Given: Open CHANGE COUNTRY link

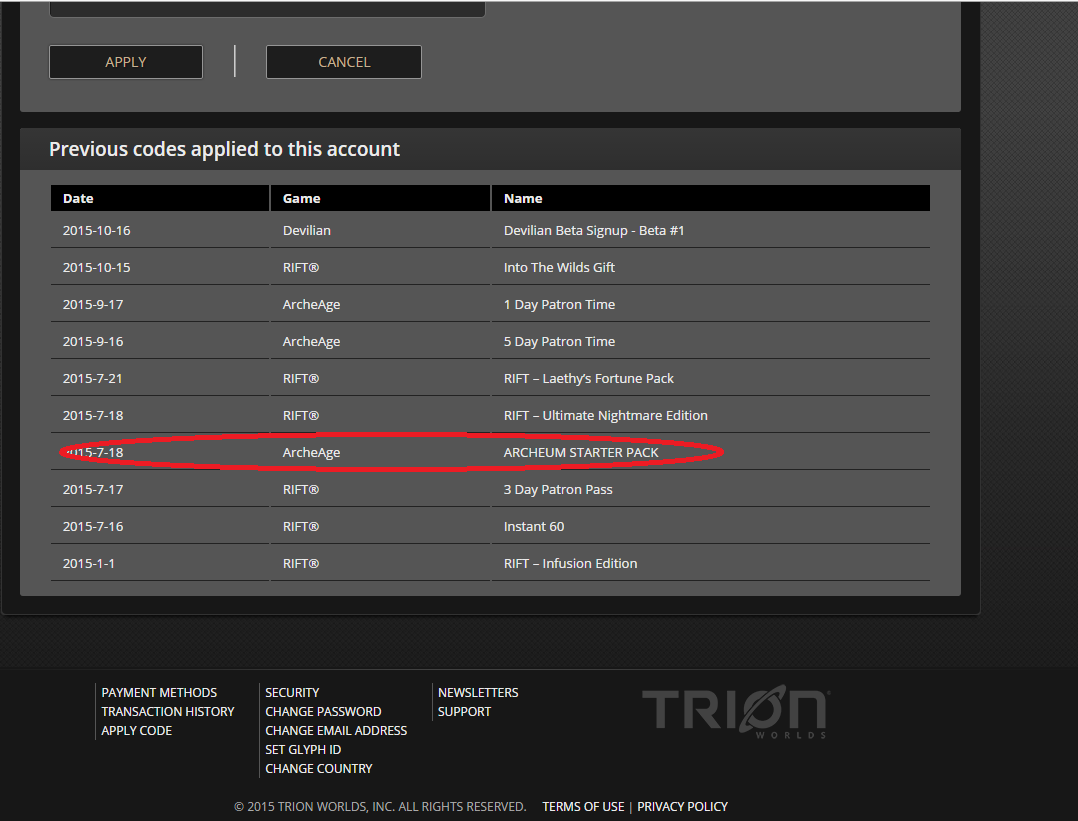Looking at the screenshot, I should coord(319,769).
